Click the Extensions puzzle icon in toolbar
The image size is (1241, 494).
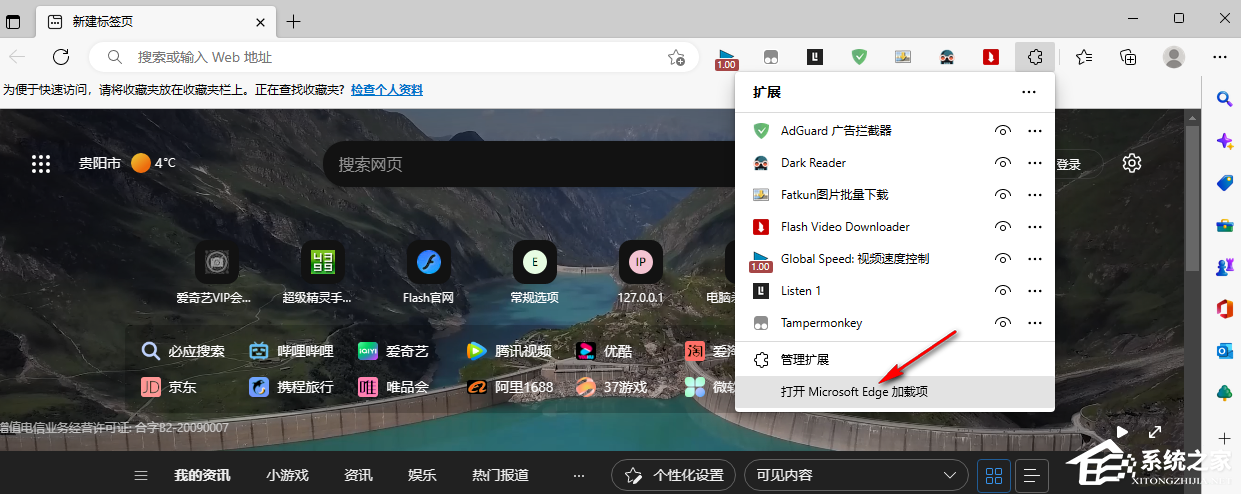pos(1035,57)
